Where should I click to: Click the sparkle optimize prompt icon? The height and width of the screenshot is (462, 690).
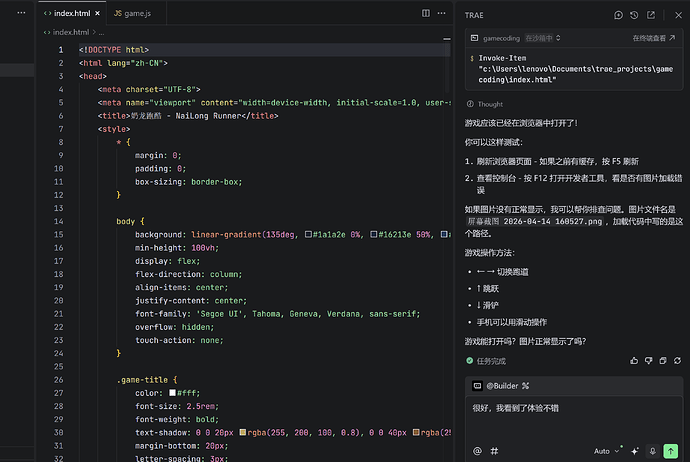point(635,451)
